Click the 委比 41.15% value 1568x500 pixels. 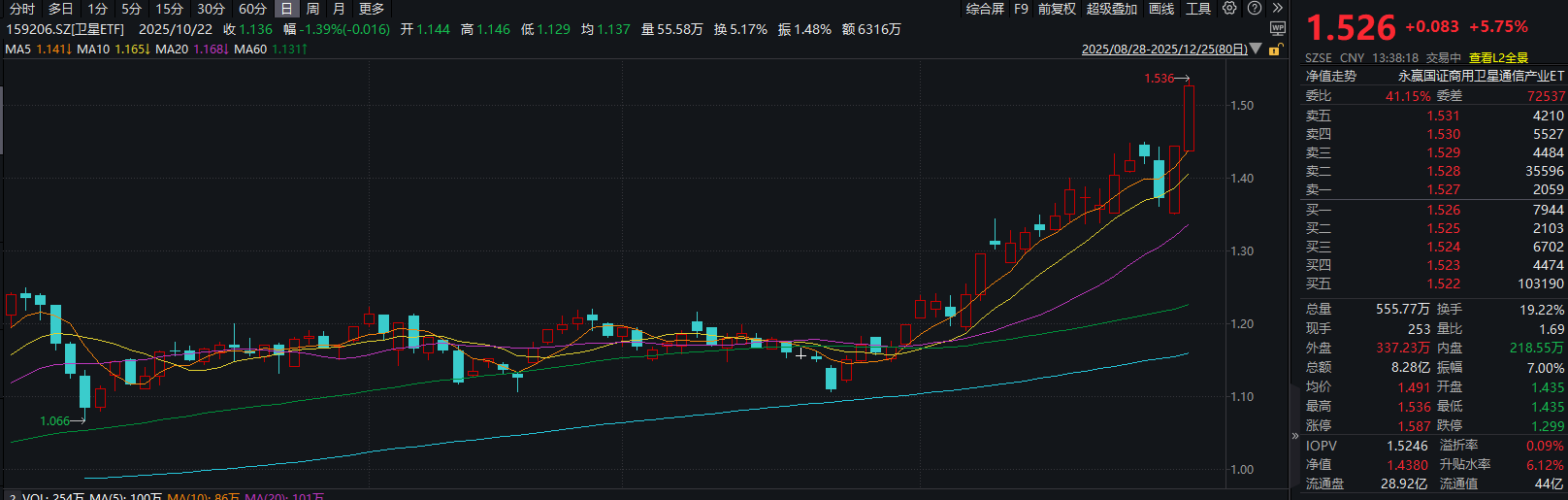[1408, 96]
